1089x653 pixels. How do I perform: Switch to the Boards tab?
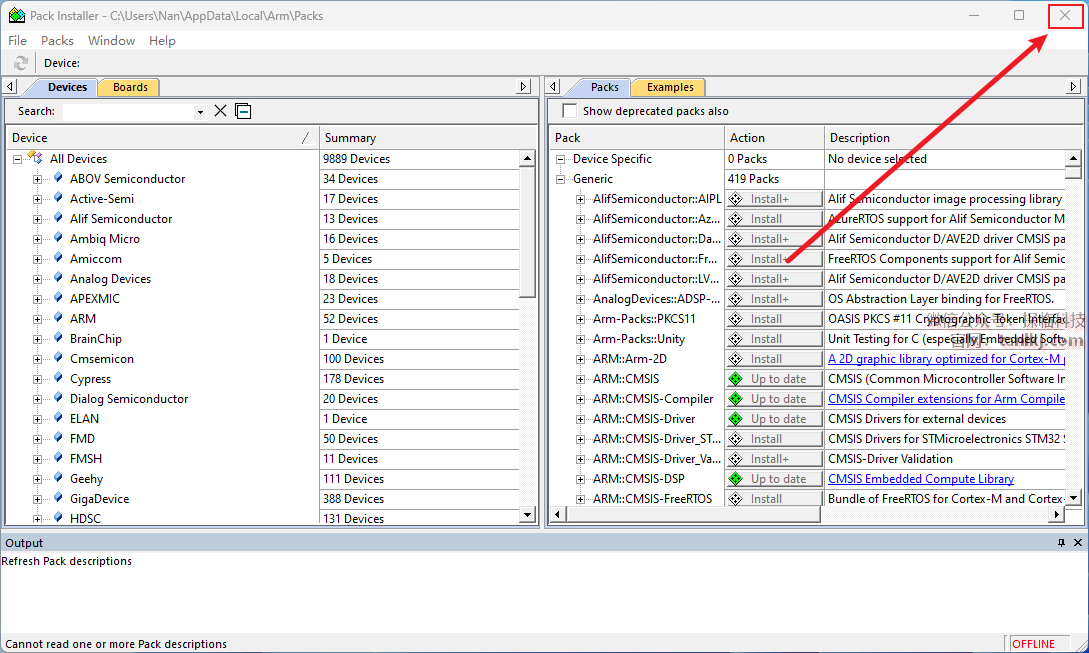(x=130, y=87)
